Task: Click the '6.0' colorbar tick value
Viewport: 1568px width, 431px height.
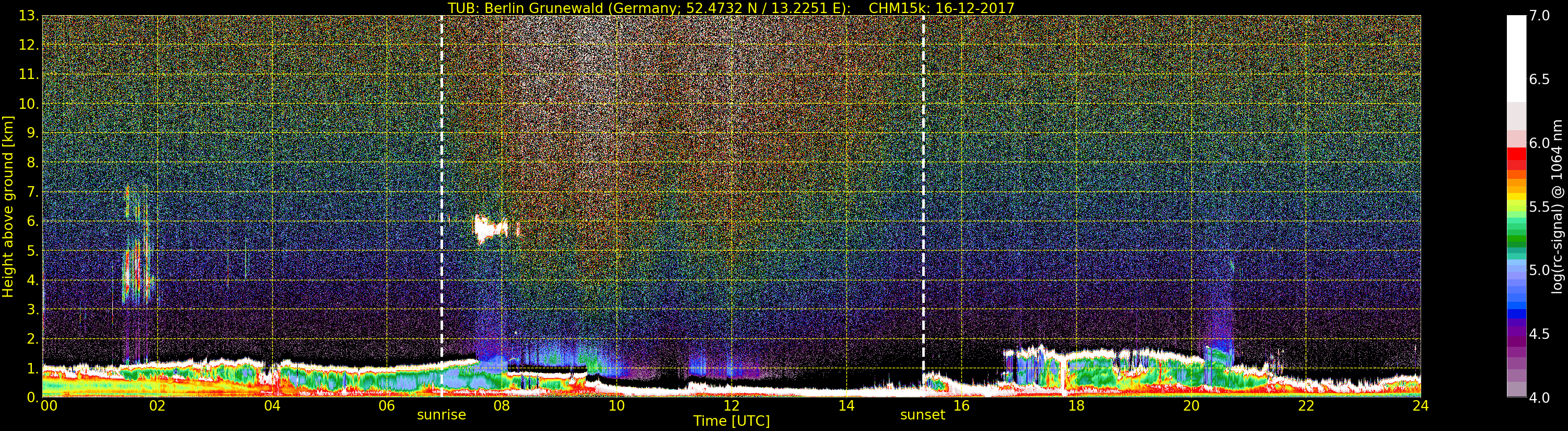Action: [1539, 143]
